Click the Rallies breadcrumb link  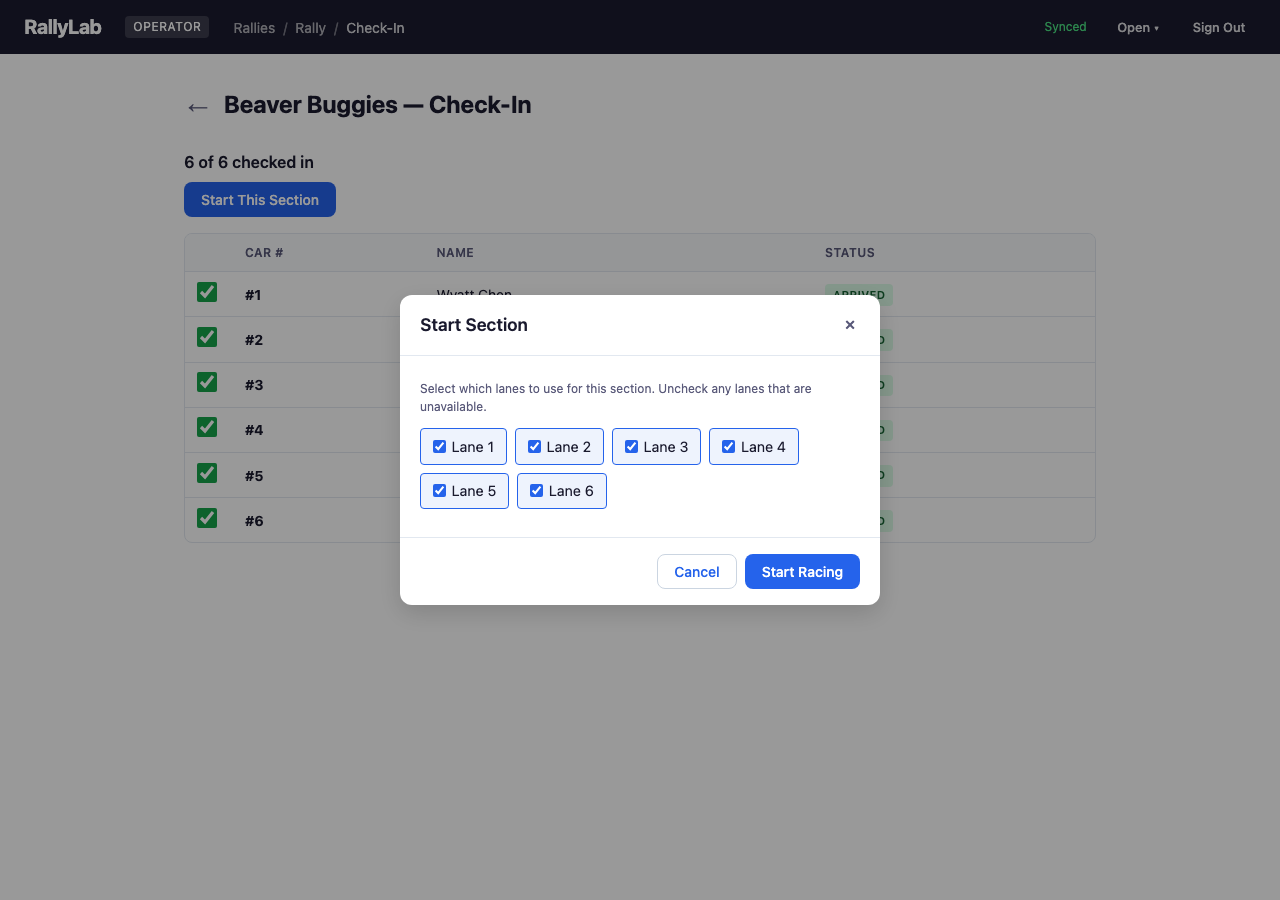point(254,28)
